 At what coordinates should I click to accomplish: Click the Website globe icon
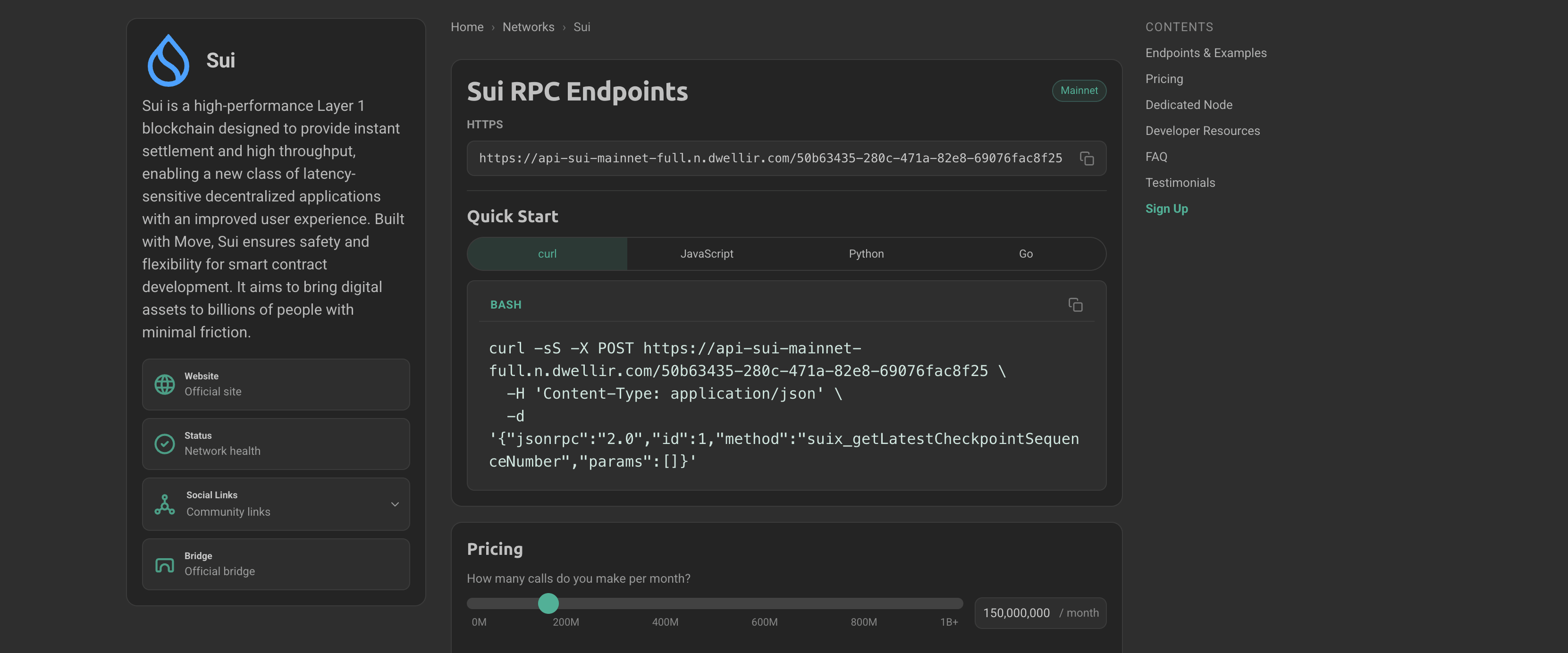tap(164, 384)
